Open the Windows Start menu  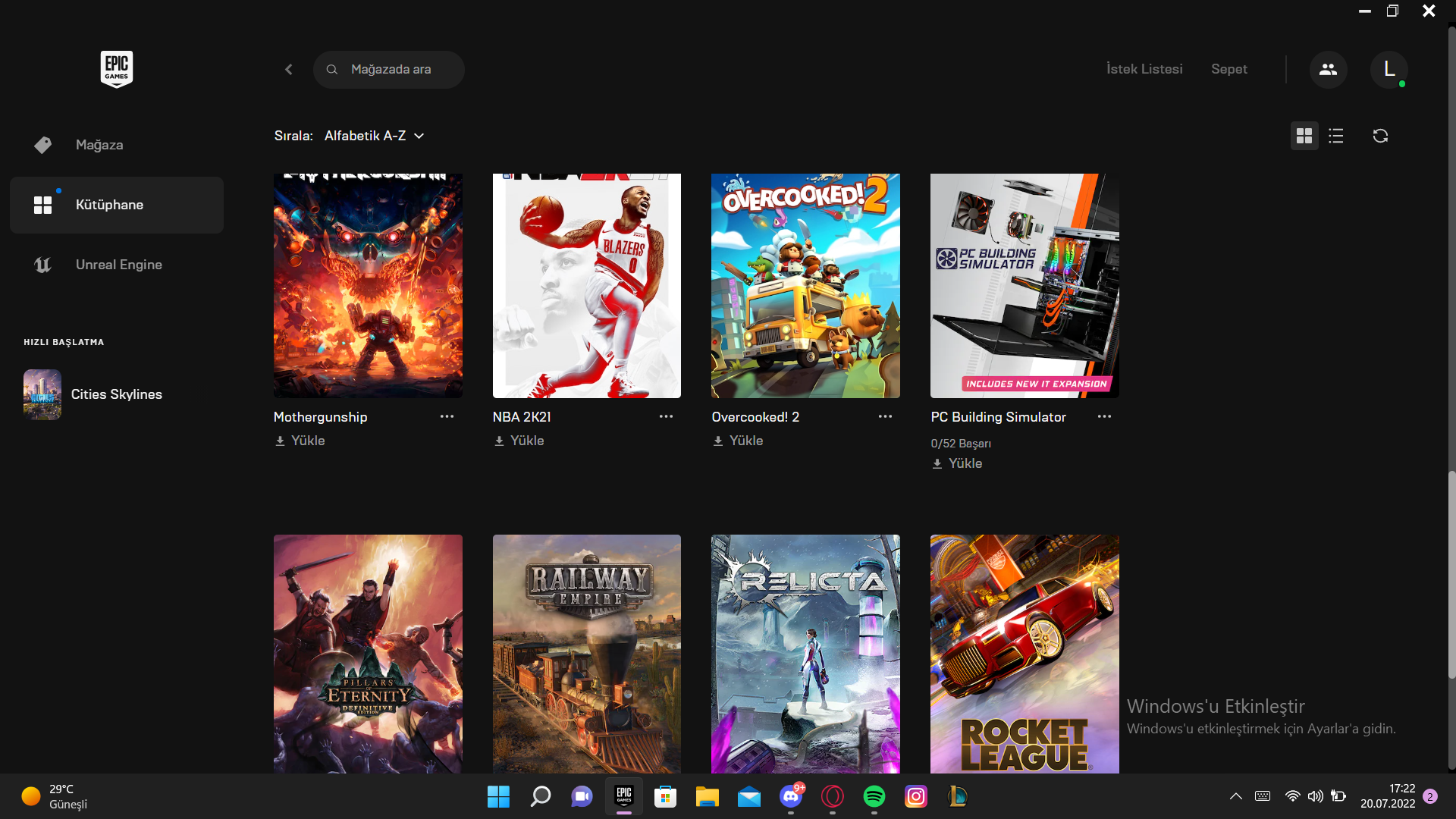pos(498,796)
